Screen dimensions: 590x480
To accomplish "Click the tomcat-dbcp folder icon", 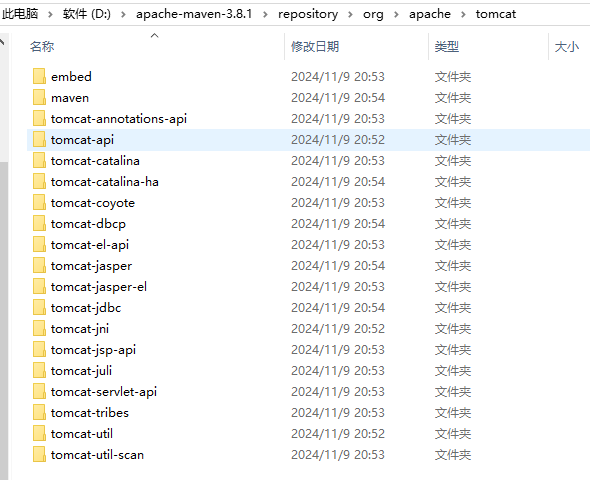I will [x=39, y=223].
